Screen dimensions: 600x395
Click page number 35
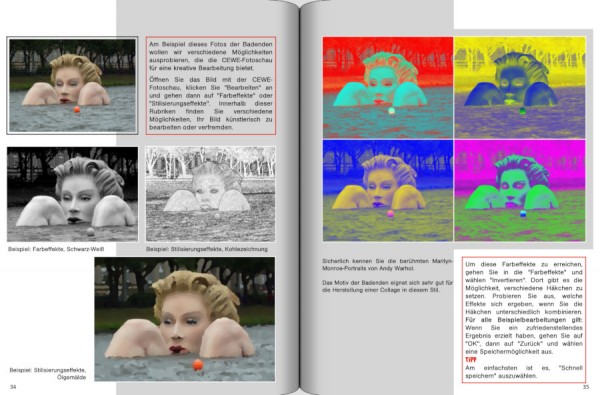click(586, 387)
